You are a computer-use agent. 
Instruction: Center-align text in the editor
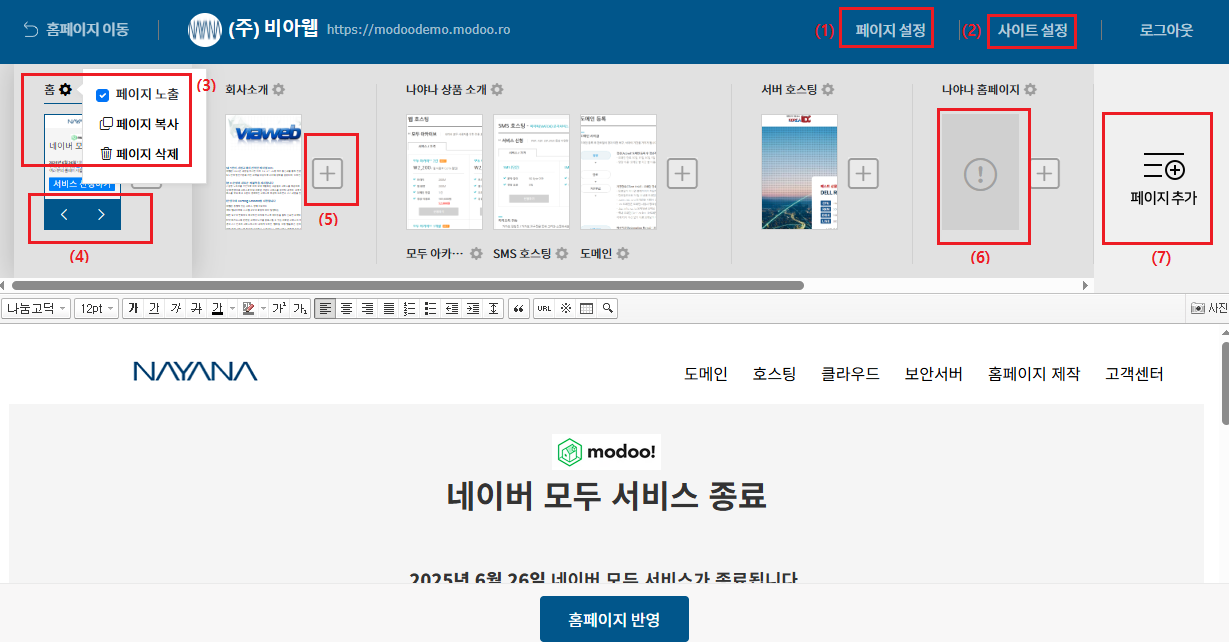point(346,308)
